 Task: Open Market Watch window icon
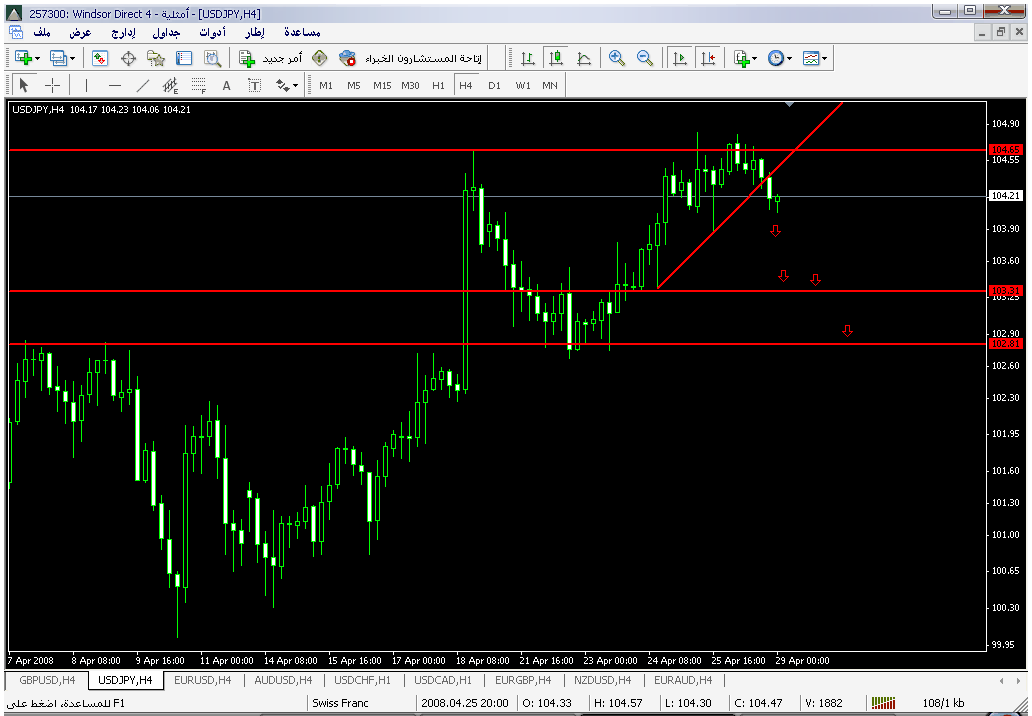[x=100, y=59]
